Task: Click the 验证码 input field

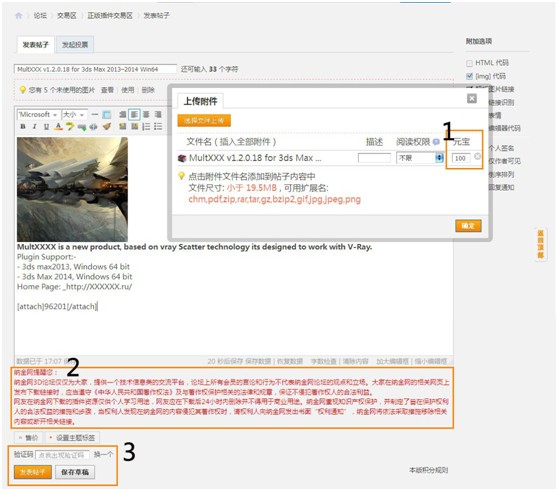Action: [62, 455]
